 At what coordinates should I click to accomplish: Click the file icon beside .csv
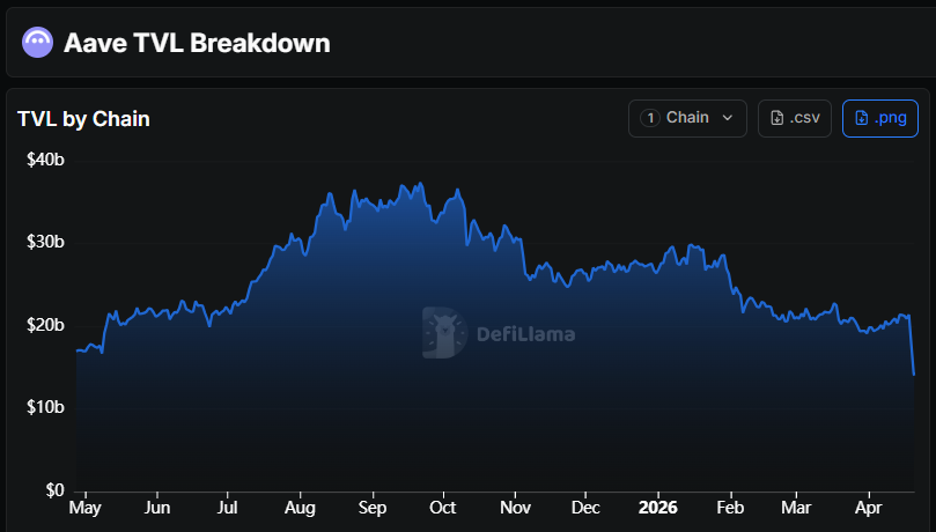pyautogui.click(x=777, y=118)
